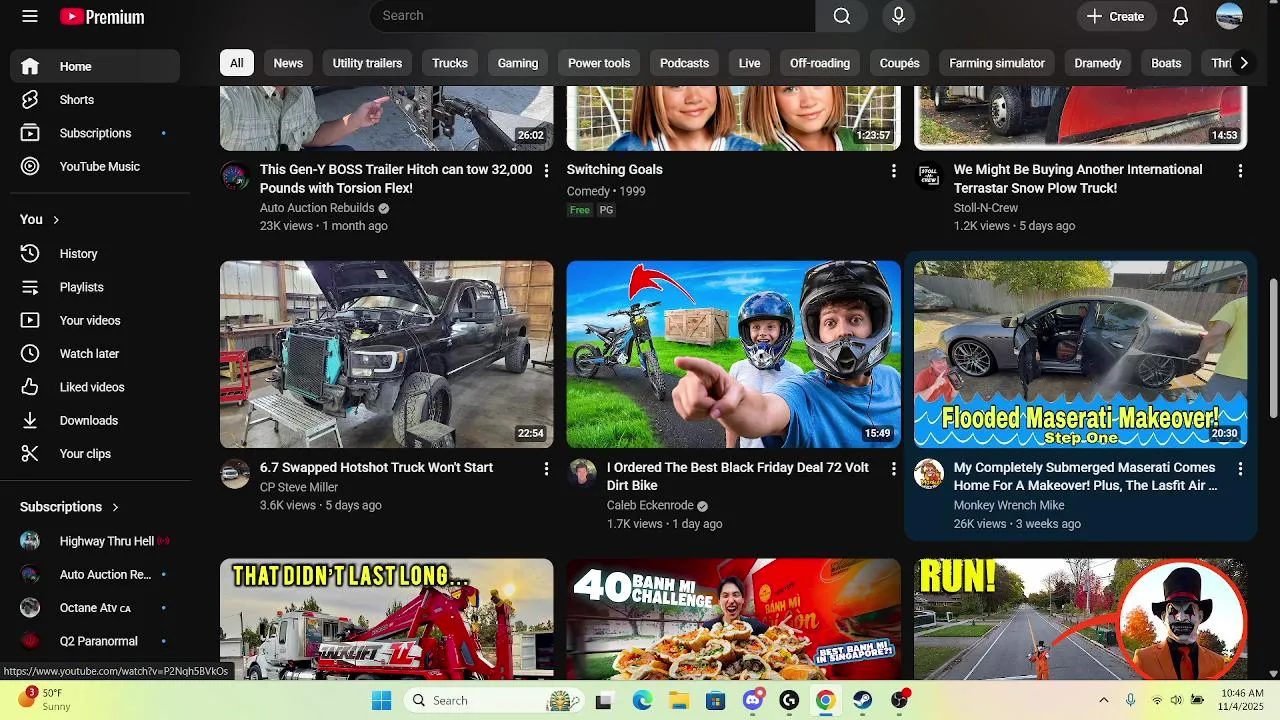Image resolution: width=1280 pixels, height=720 pixels.
Task: Open Your clips in sidebar
Action: pos(95,454)
